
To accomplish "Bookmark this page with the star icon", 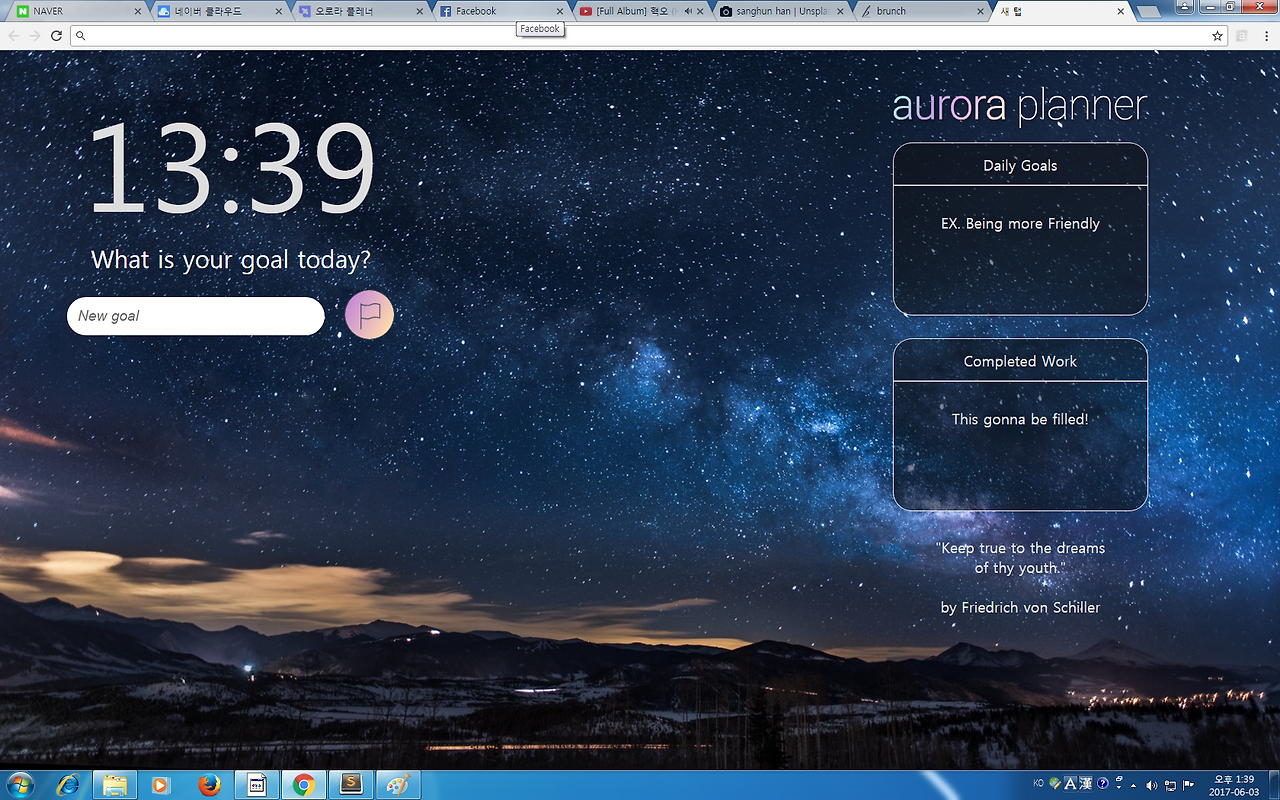I will click(x=1217, y=35).
